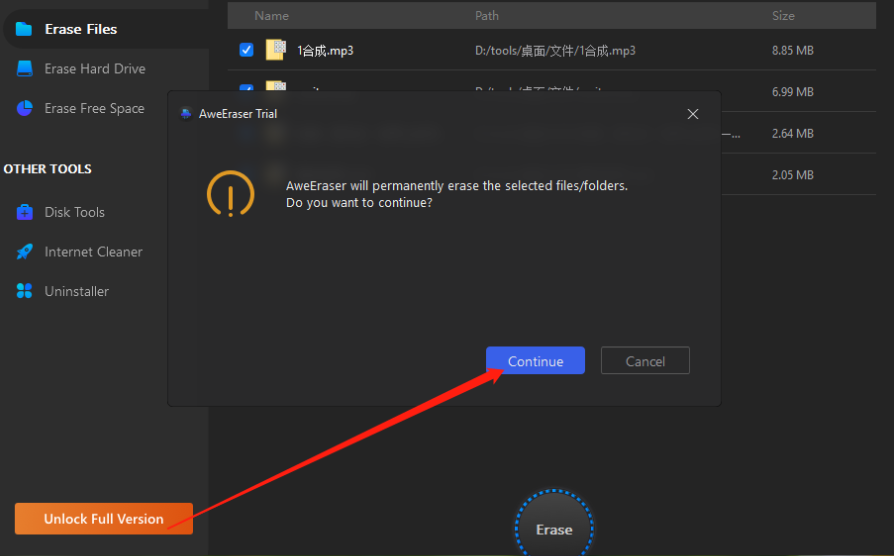Click the Uninstaller four-dot icon

(x=25, y=291)
